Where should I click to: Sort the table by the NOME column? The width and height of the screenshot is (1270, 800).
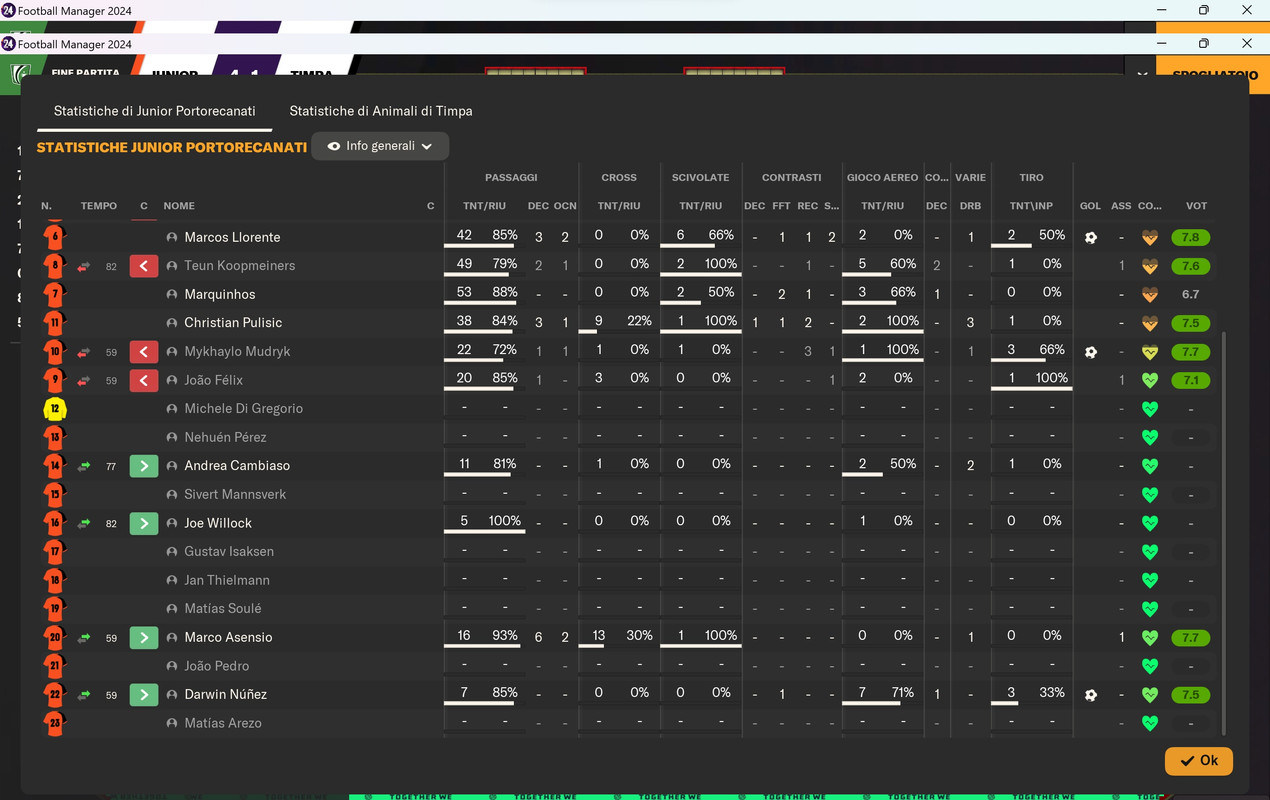(x=179, y=206)
